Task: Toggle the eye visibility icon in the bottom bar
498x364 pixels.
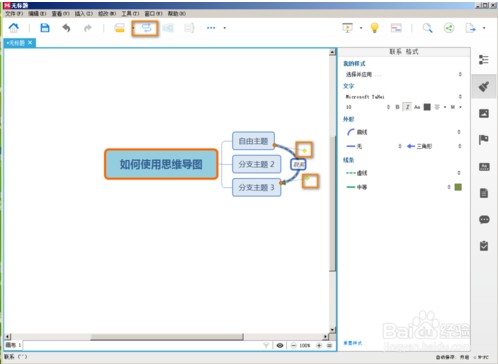Action: pos(280,345)
